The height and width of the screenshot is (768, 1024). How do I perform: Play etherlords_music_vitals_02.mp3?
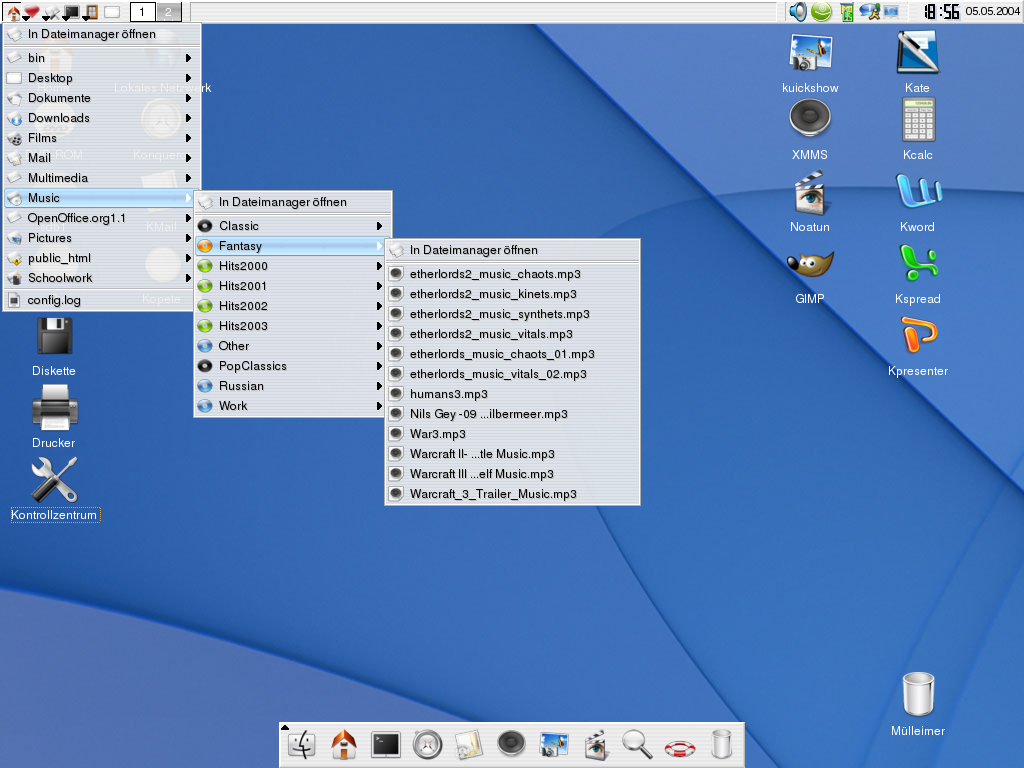coord(513,374)
